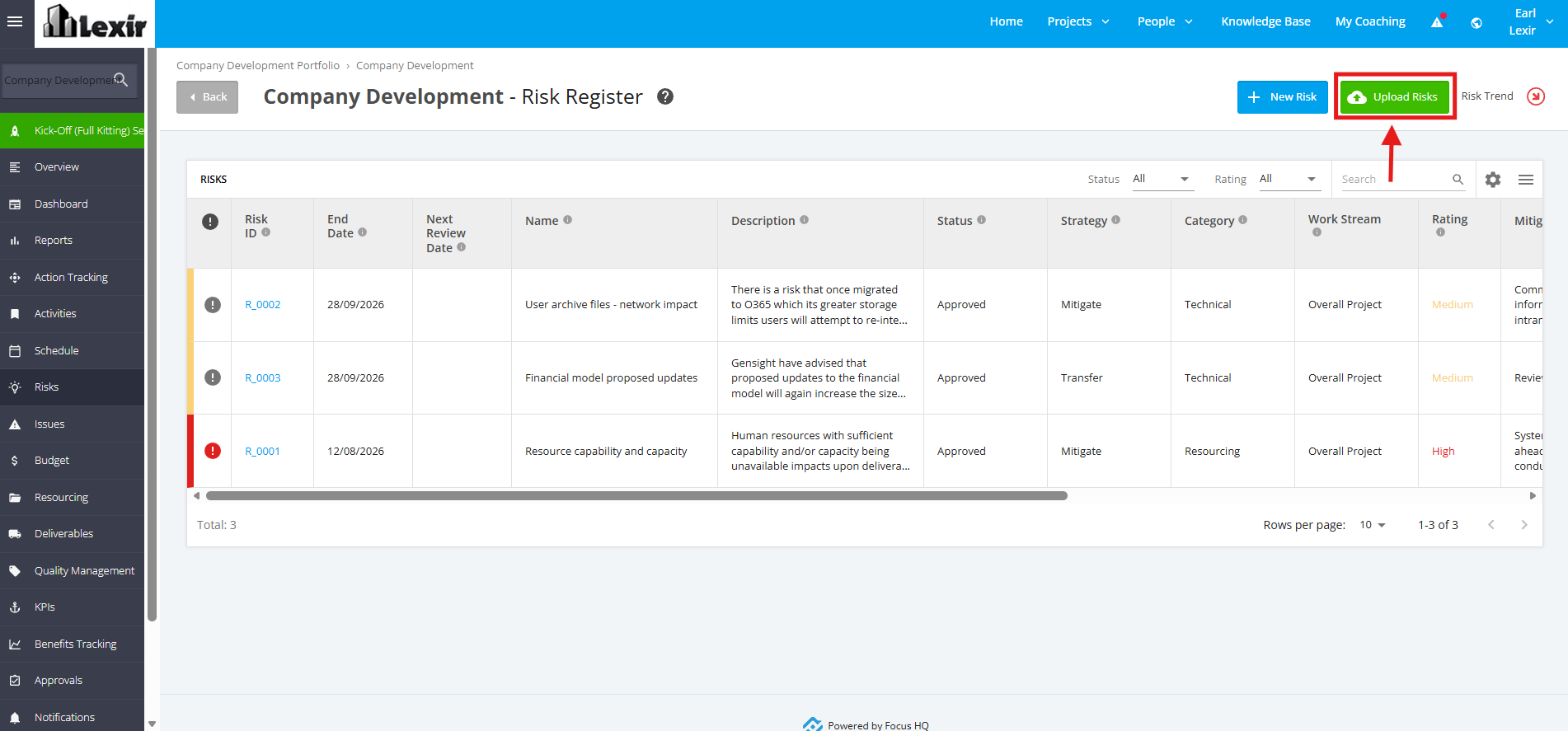The width and height of the screenshot is (1568, 731).
Task: Click the risk table search magnifier icon
Action: [1458, 179]
